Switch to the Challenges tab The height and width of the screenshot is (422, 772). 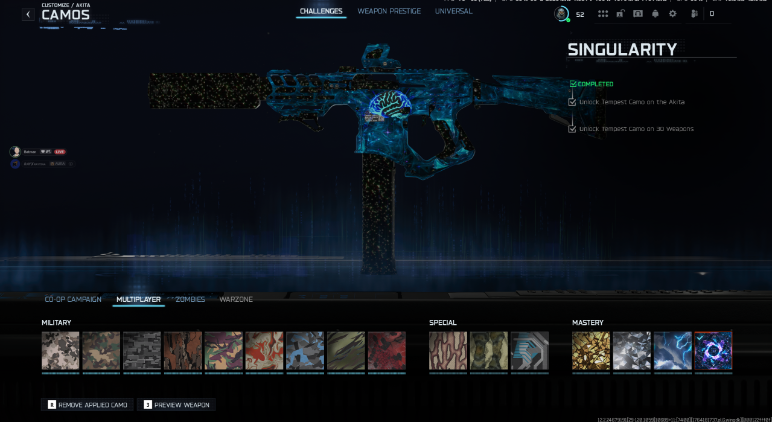point(321,11)
